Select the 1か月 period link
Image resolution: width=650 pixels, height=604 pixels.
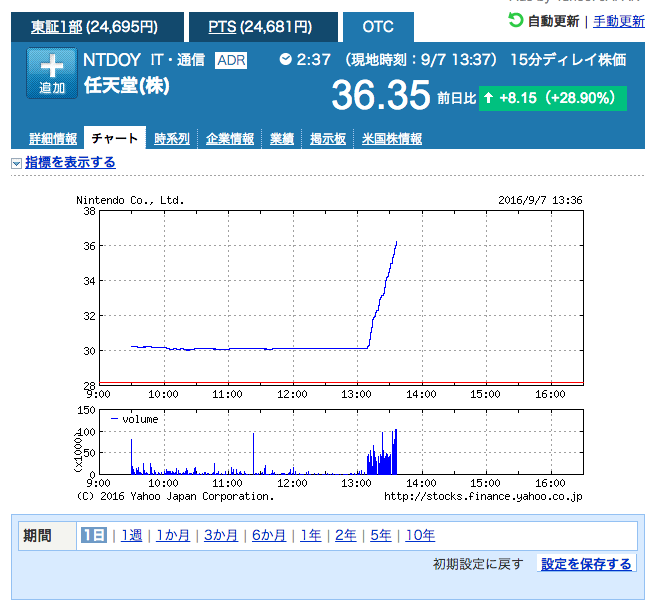(x=173, y=535)
